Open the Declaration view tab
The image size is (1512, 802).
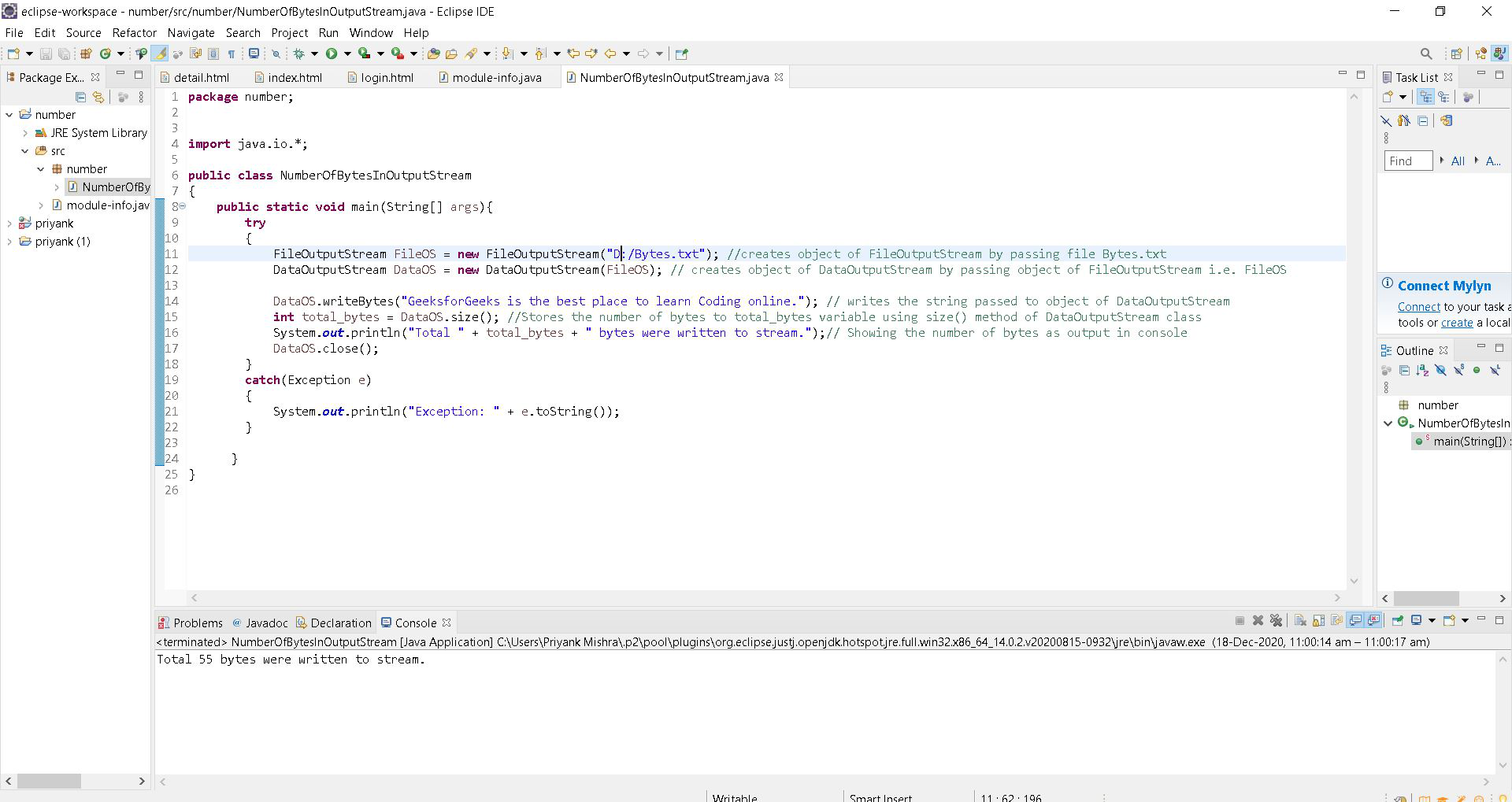(x=334, y=623)
